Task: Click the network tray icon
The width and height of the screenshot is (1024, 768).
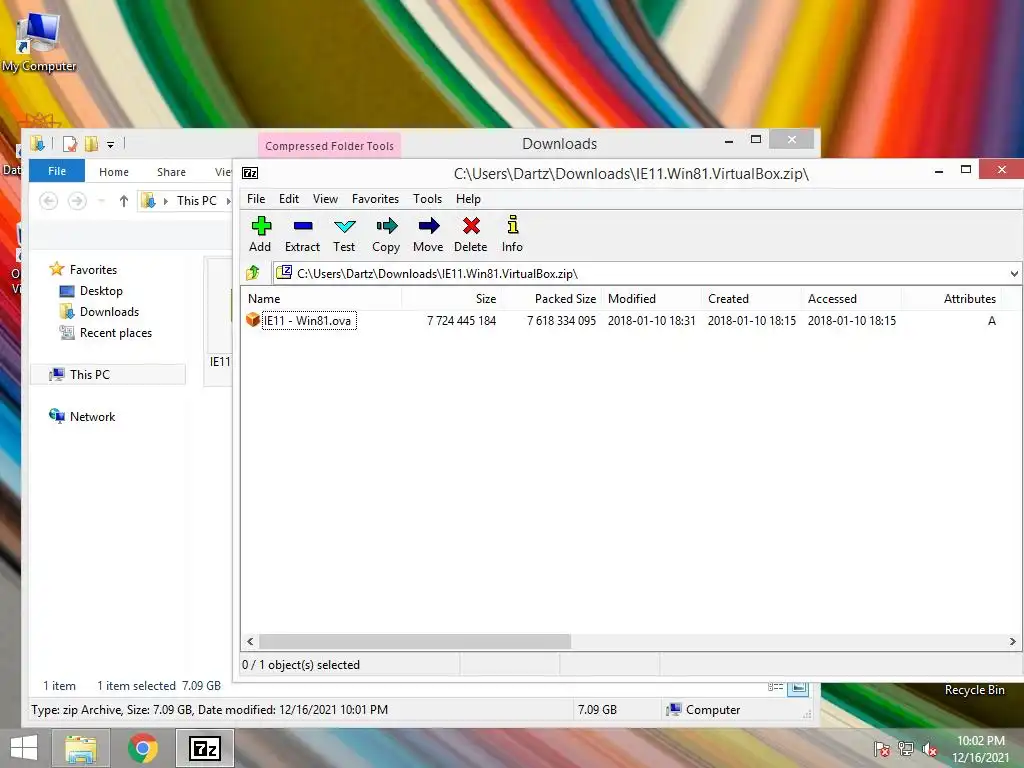Action: pyautogui.click(x=906, y=749)
